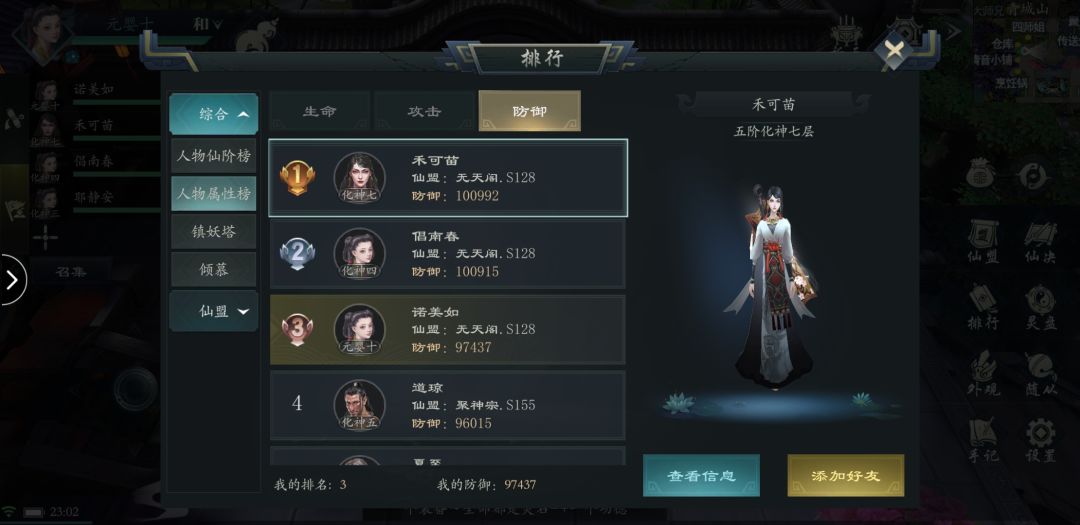Click the 添加好友 button
This screenshot has height=525, width=1080.
click(846, 475)
